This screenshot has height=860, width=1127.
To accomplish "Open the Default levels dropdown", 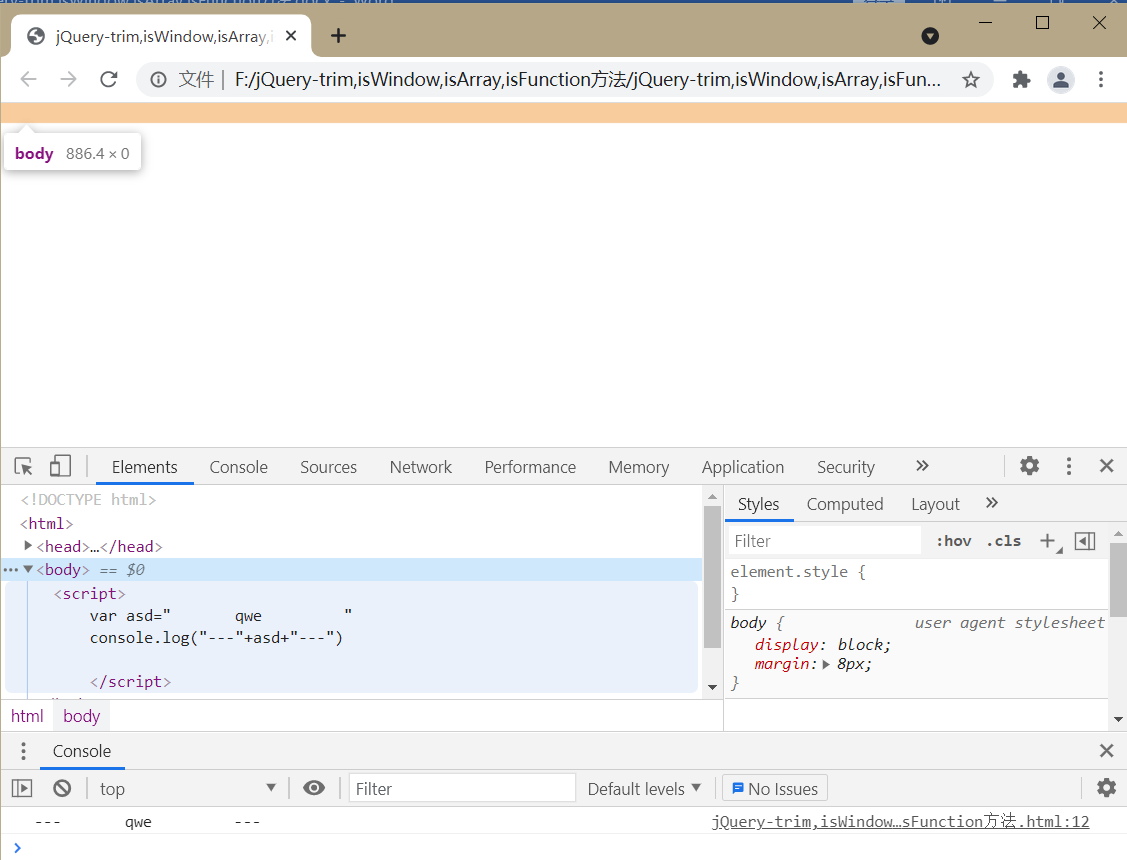I will pos(644,788).
